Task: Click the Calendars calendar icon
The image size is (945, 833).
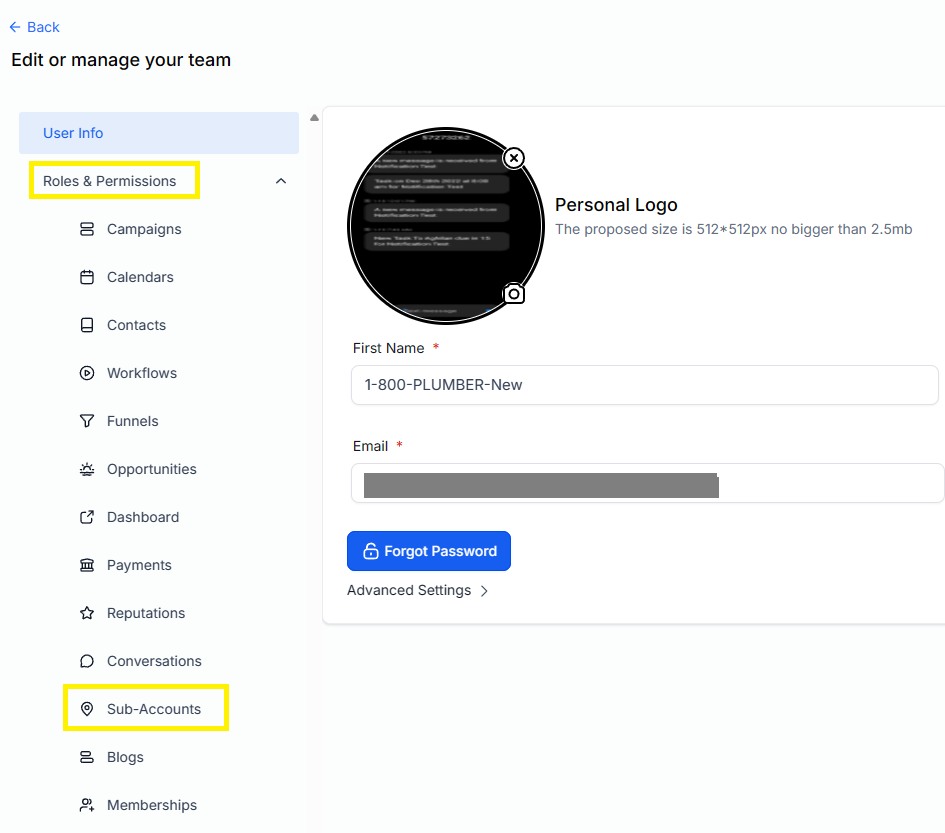Action: click(x=87, y=277)
